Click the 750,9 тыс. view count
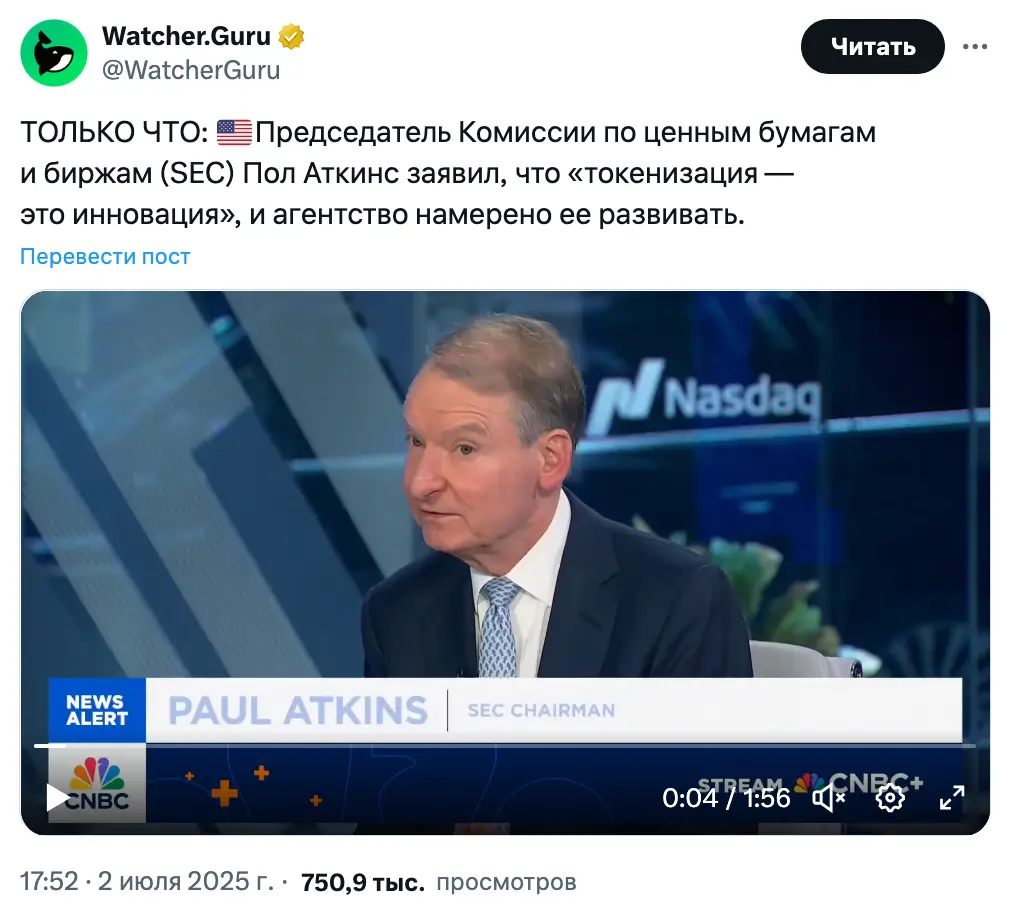 pyautogui.click(x=363, y=882)
